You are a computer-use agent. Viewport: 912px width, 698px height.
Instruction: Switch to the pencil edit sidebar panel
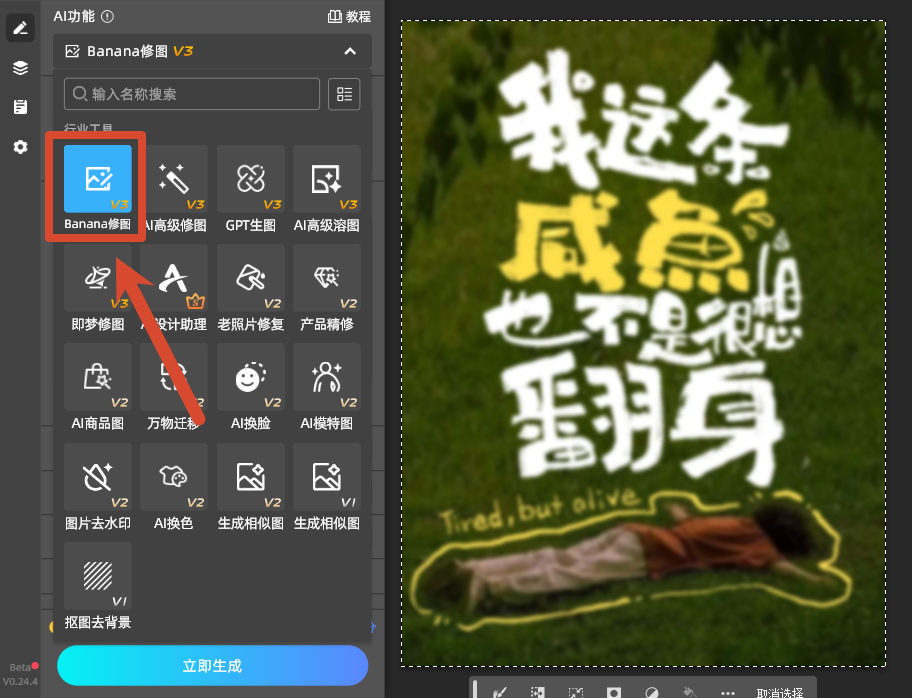pyautogui.click(x=20, y=28)
